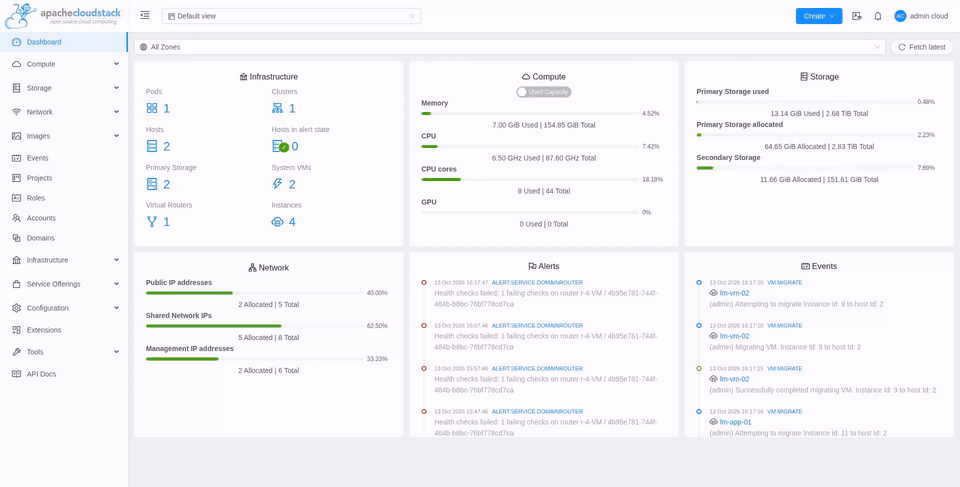The width and height of the screenshot is (960, 487).
Task: Open the Events panel heading link
Action: pos(819,266)
